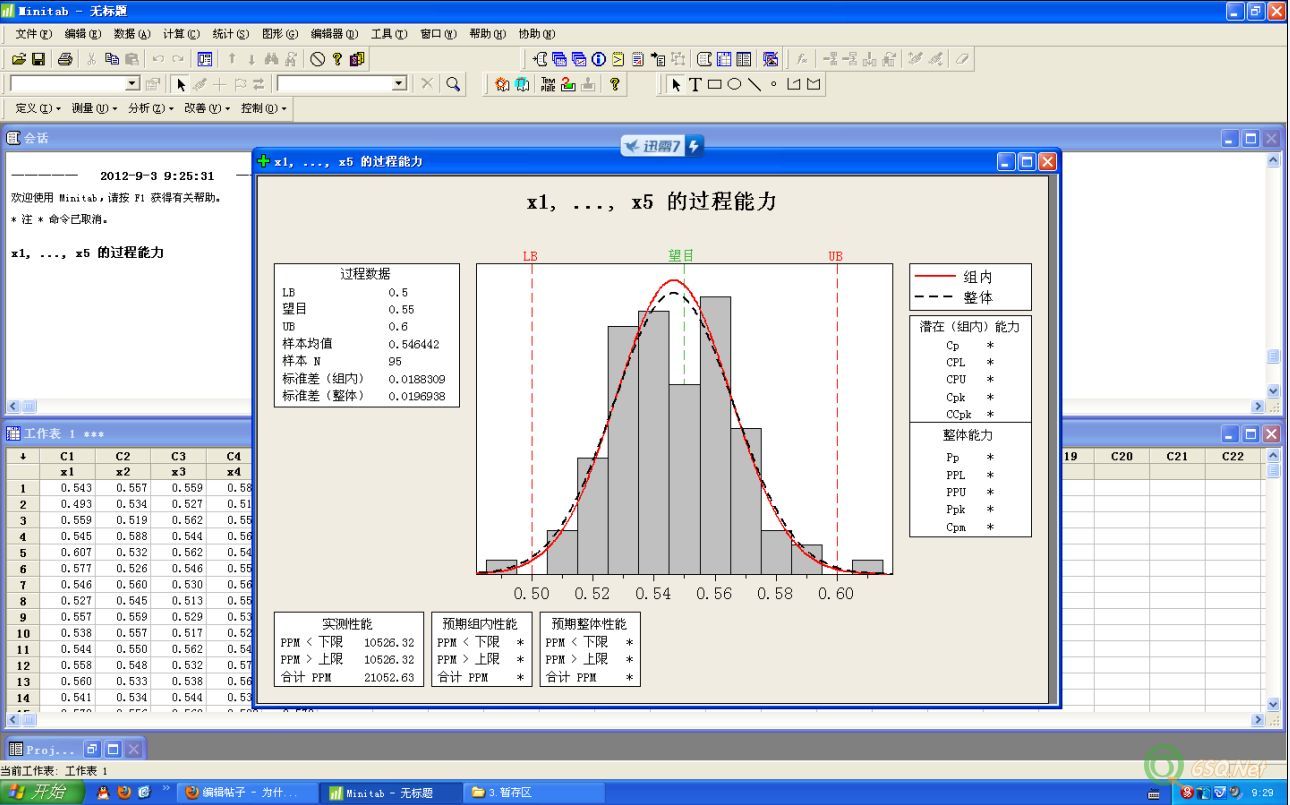Click the Edit Last Dialog icon
Image resolution: width=1290 pixels, height=805 pixels.
[204, 59]
